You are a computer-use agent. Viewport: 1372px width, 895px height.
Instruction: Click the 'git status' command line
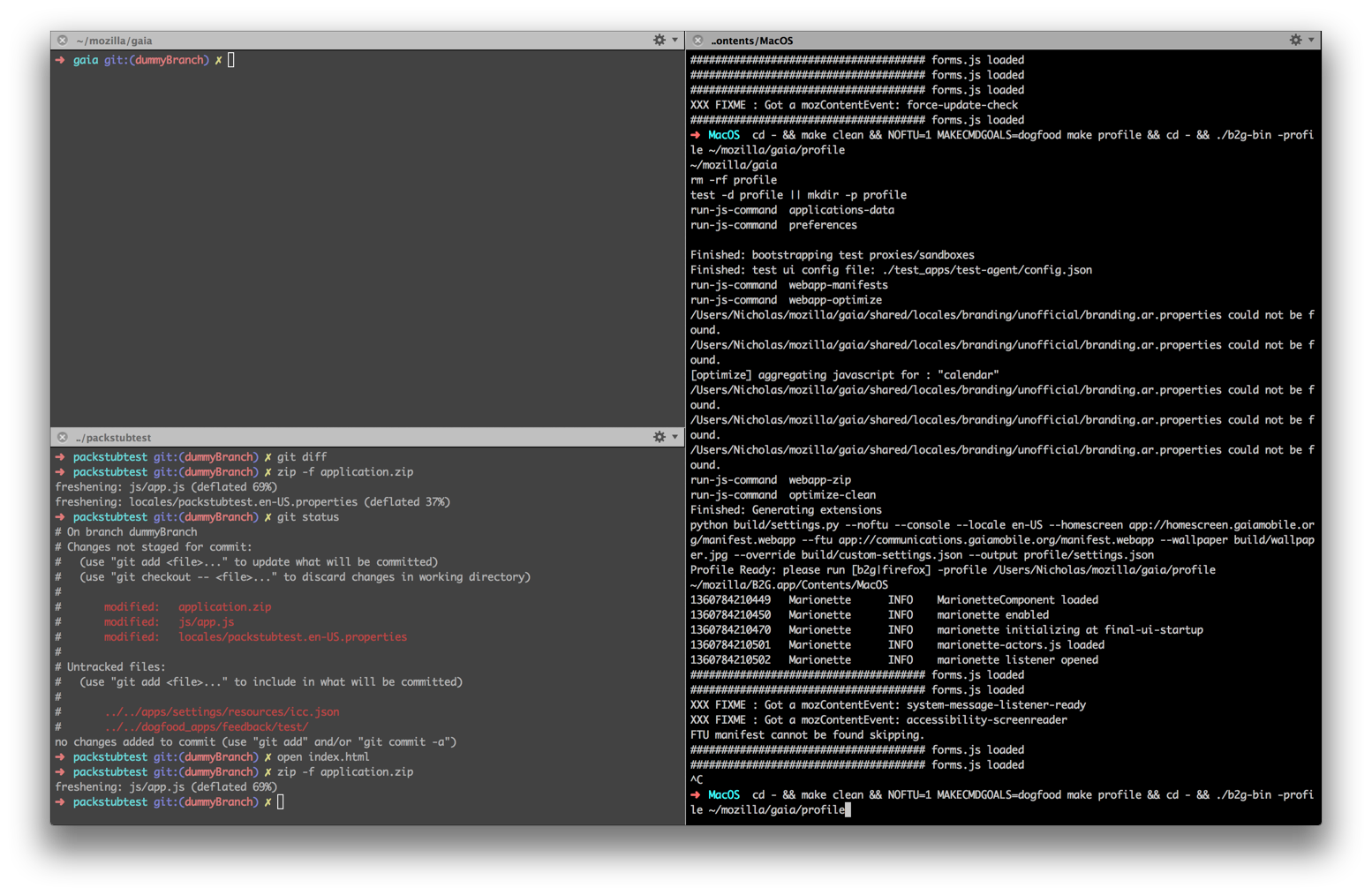click(197, 517)
